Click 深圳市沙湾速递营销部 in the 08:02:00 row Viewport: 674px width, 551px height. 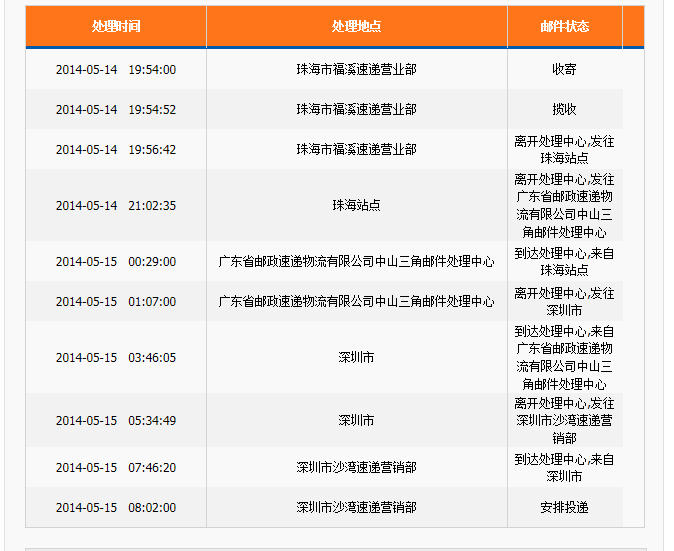[356, 508]
